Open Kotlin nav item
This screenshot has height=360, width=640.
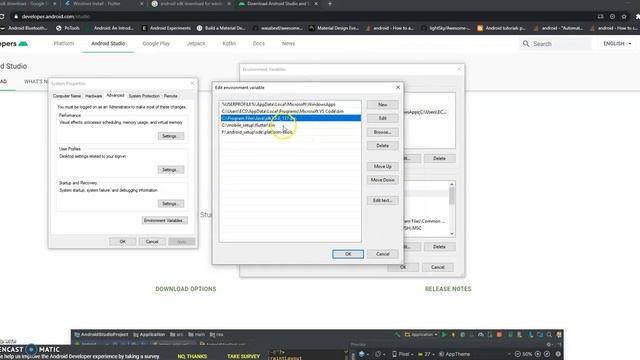[229, 43]
